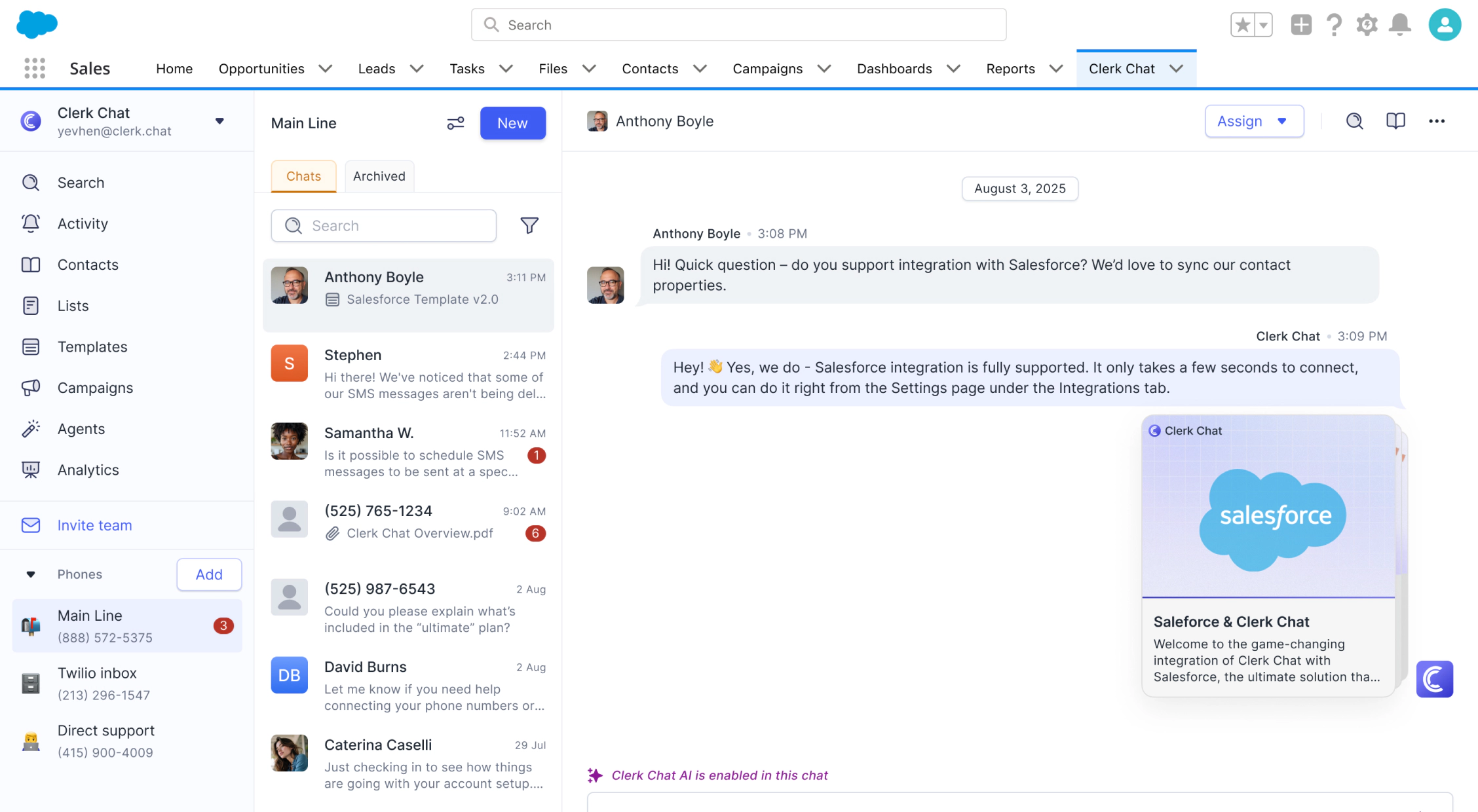Open the Salesforce app launcher grid
The width and height of the screenshot is (1478, 812).
(35, 68)
